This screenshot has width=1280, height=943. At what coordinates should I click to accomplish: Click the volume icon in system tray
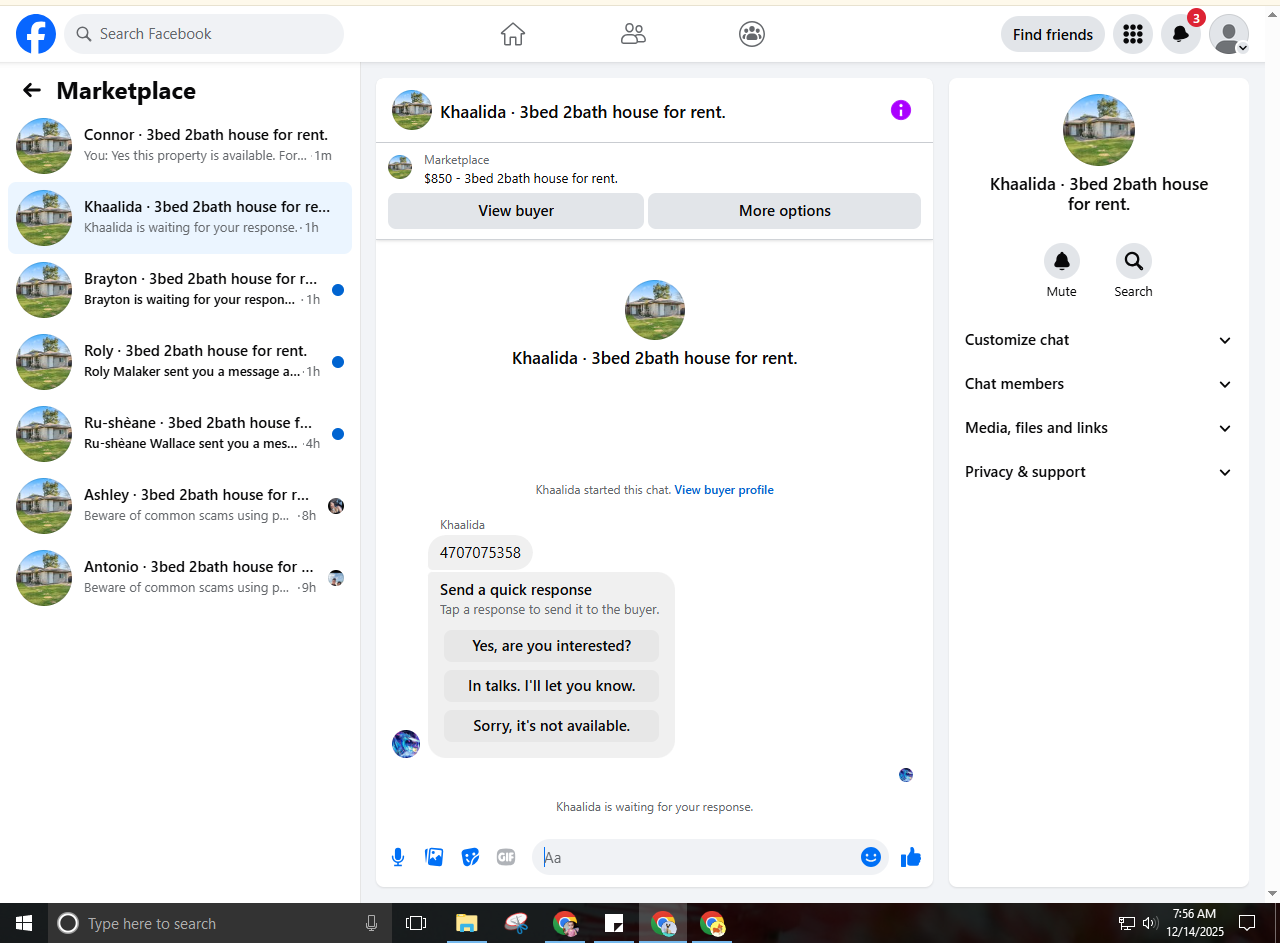click(x=1149, y=923)
